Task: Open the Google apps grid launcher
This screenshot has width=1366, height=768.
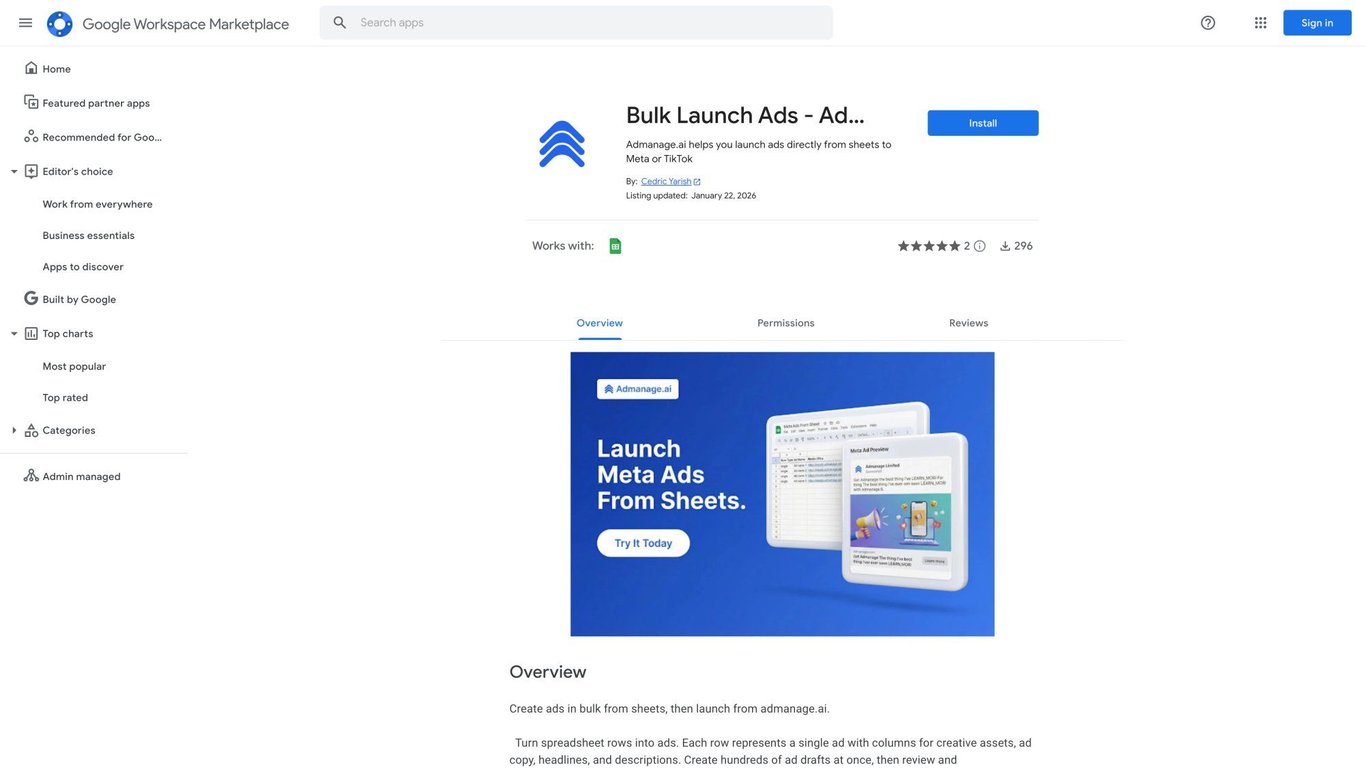Action: pos(1261,23)
